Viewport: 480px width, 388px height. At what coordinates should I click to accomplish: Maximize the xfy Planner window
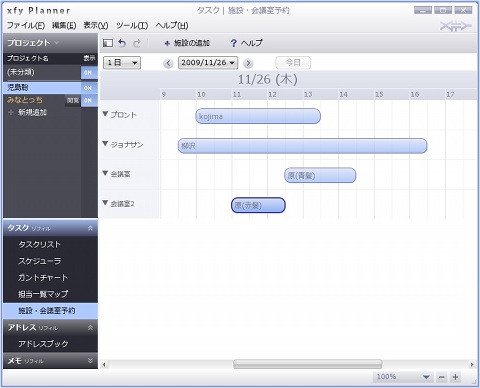click(443, 10)
